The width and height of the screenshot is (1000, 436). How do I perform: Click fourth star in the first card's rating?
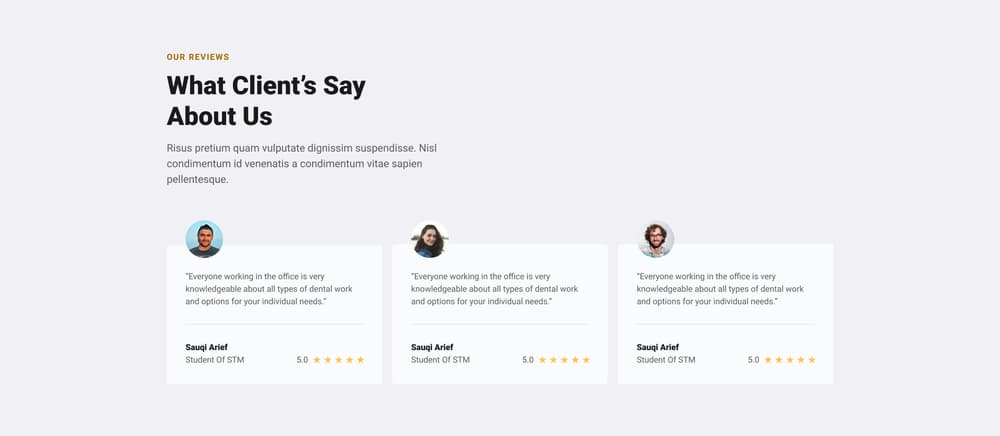349,360
